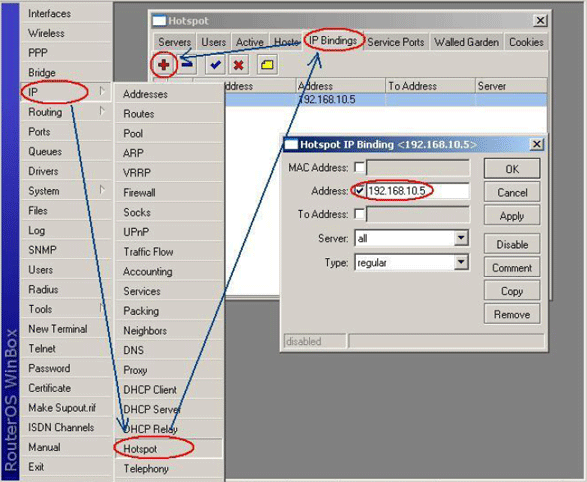Expand the System submenu arrow
The image size is (587, 482).
[x=102, y=190]
